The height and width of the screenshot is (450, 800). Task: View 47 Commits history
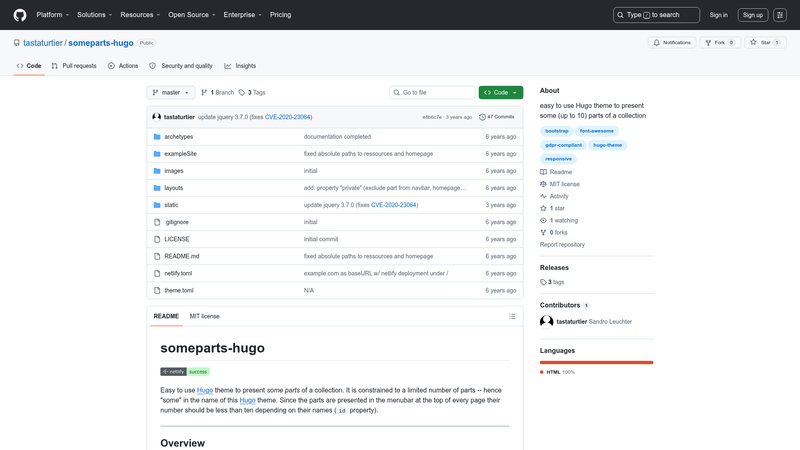pyautogui.click(x=496, y=117)
